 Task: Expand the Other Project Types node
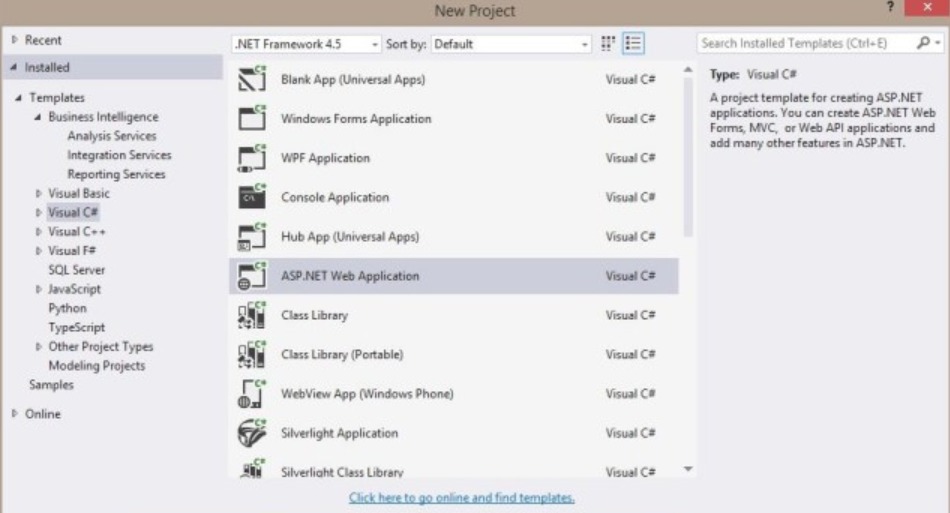click(x=38, y=347)
